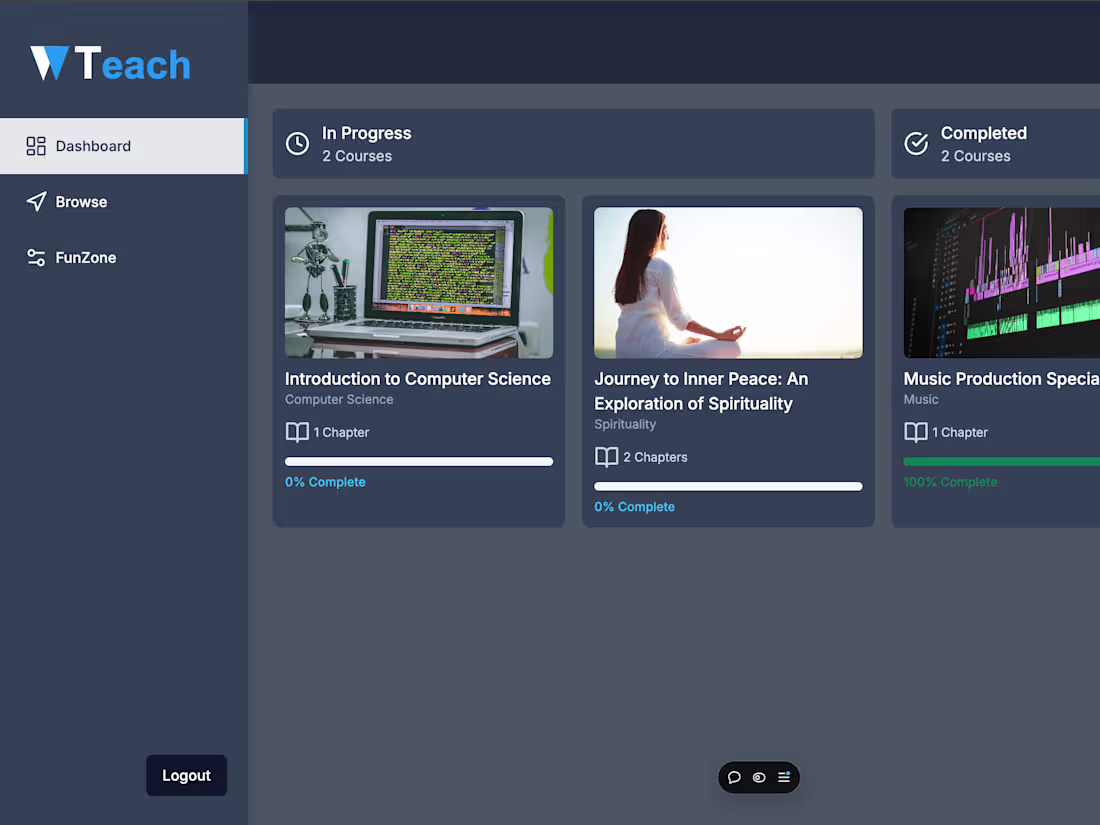
Task: Click the FunZone icon in the sidebar
Action: [x=36, y=257]
